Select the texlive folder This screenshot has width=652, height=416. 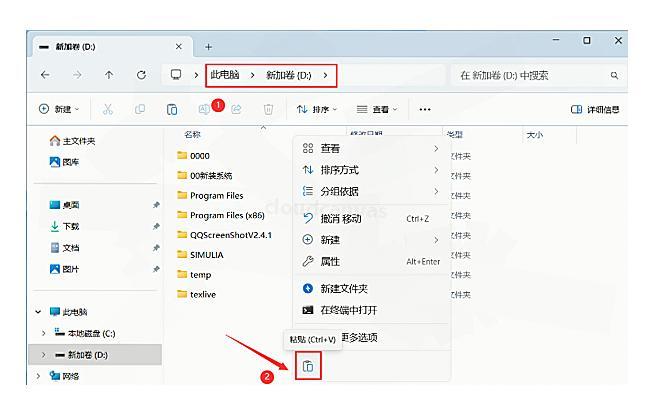pyautogui.click(x=196, y=294)
